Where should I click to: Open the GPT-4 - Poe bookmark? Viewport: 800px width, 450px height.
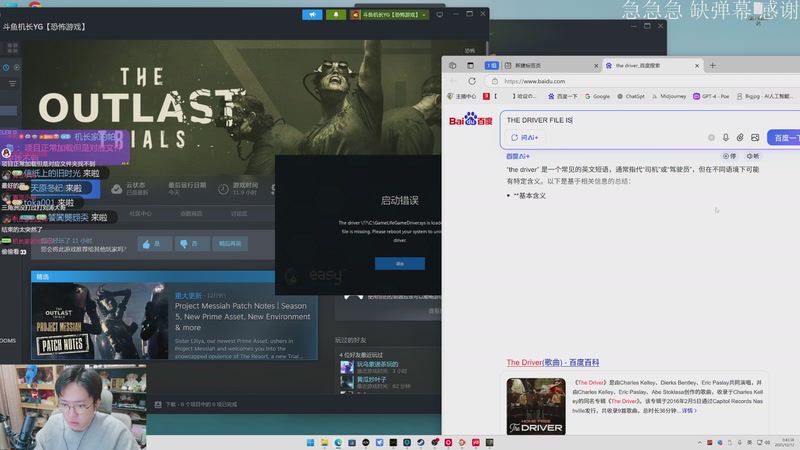pos(711,96)
